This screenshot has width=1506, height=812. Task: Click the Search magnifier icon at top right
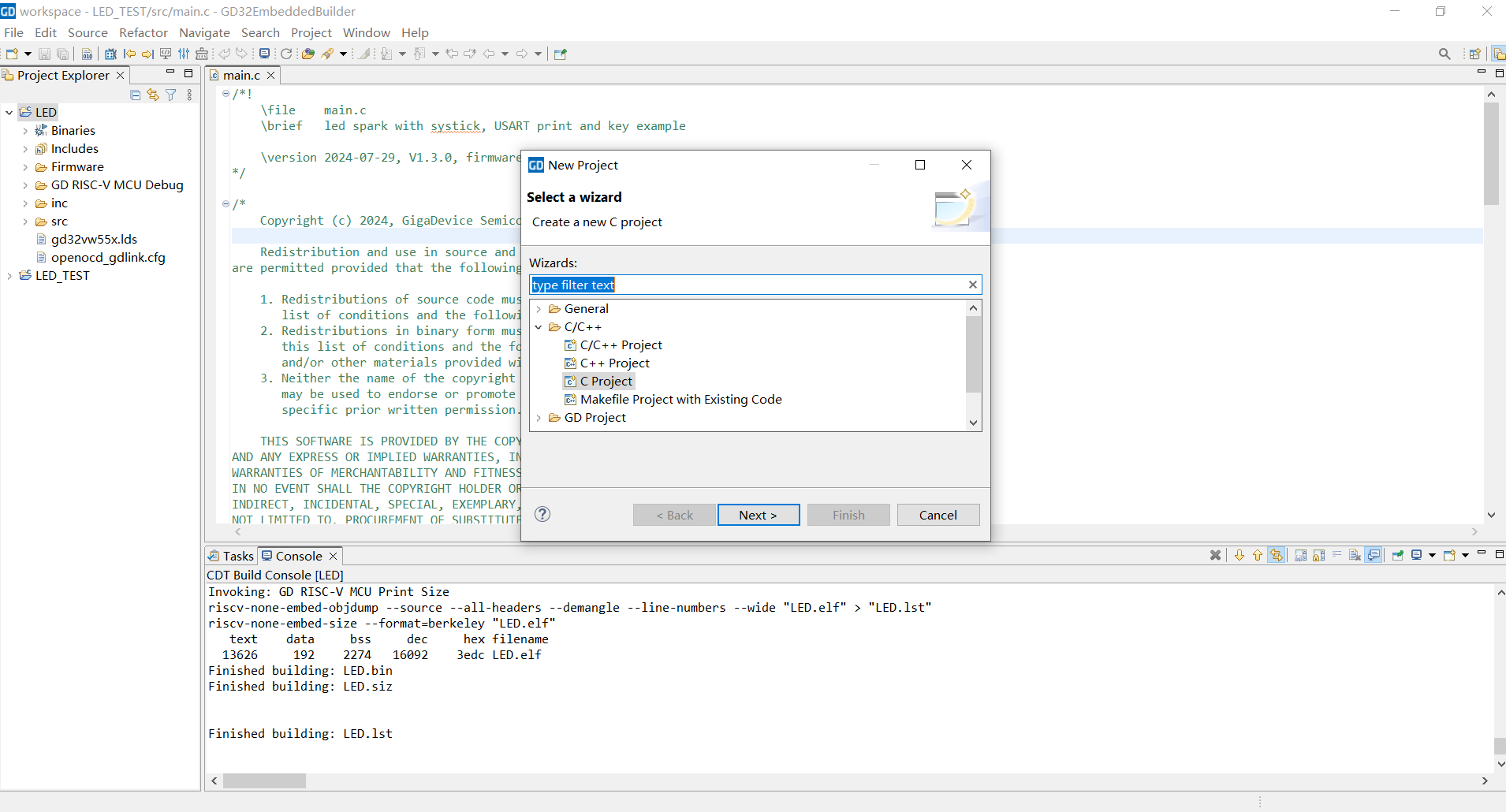coord(1444,54)
